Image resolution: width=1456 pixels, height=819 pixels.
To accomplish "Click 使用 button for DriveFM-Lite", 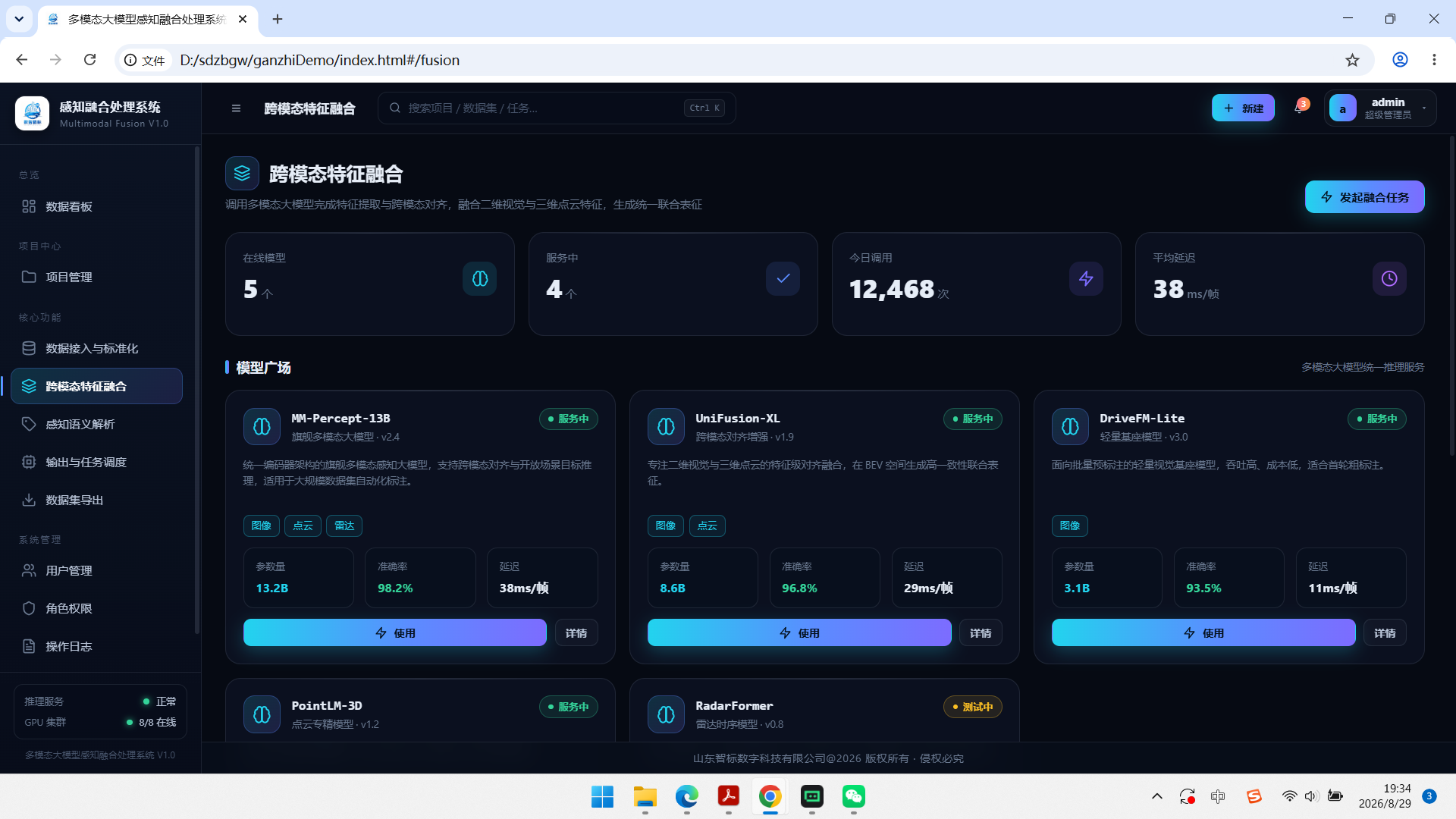I will pyautogui.click(x=1203, y=632).
